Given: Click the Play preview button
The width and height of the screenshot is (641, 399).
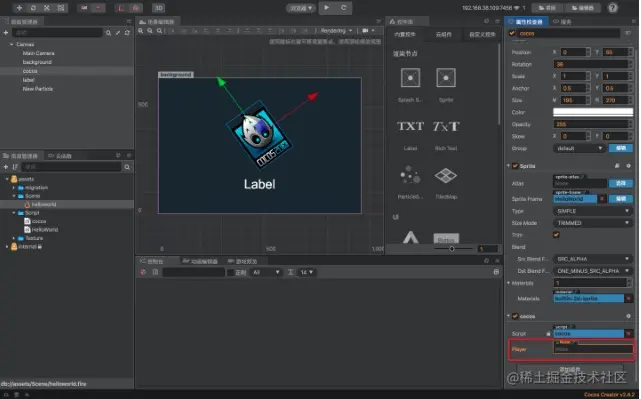Looking at the screenshot, I should click(327, 8).
